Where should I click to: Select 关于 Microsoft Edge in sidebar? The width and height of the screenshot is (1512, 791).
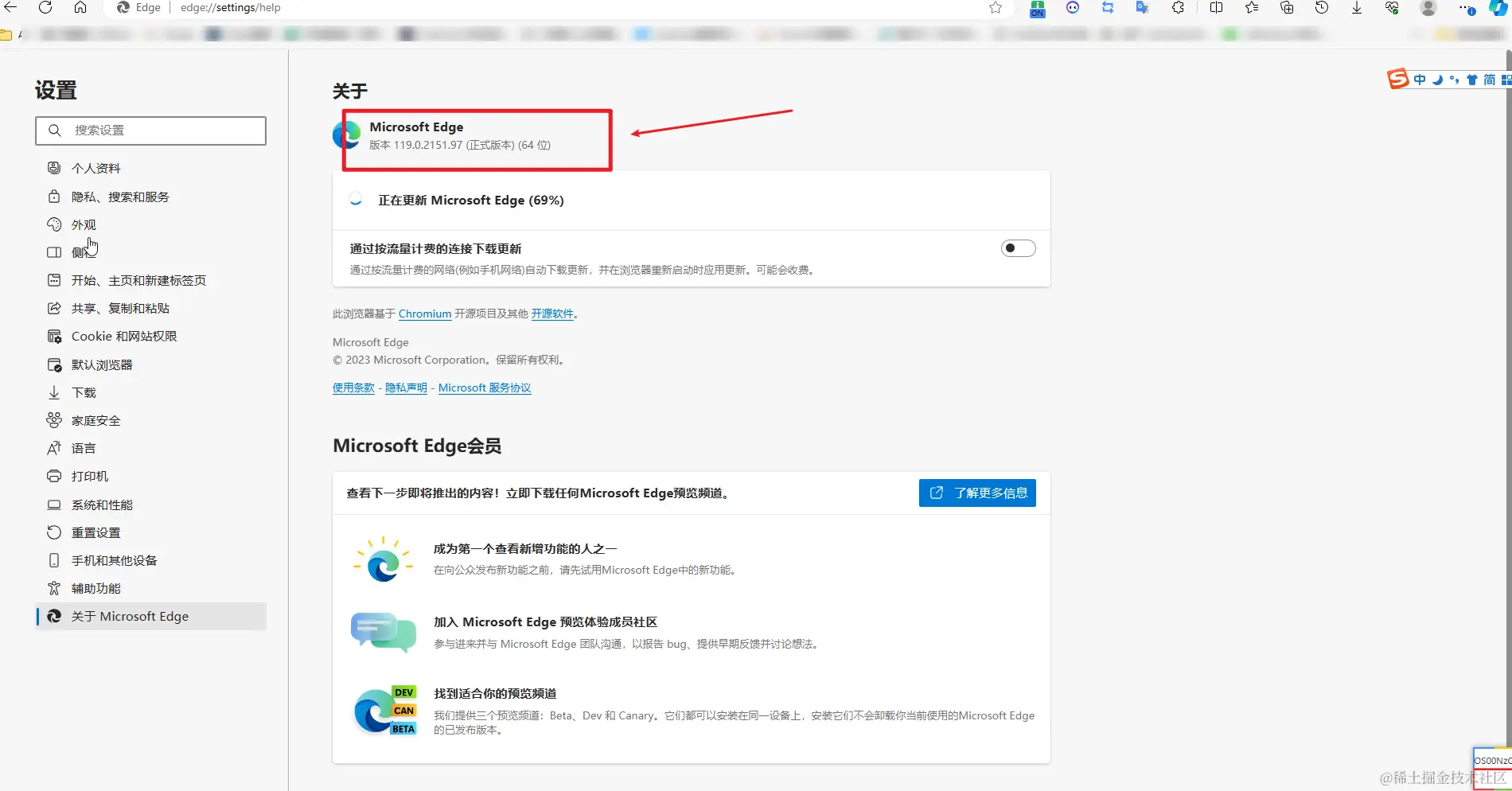coord(151,616)
